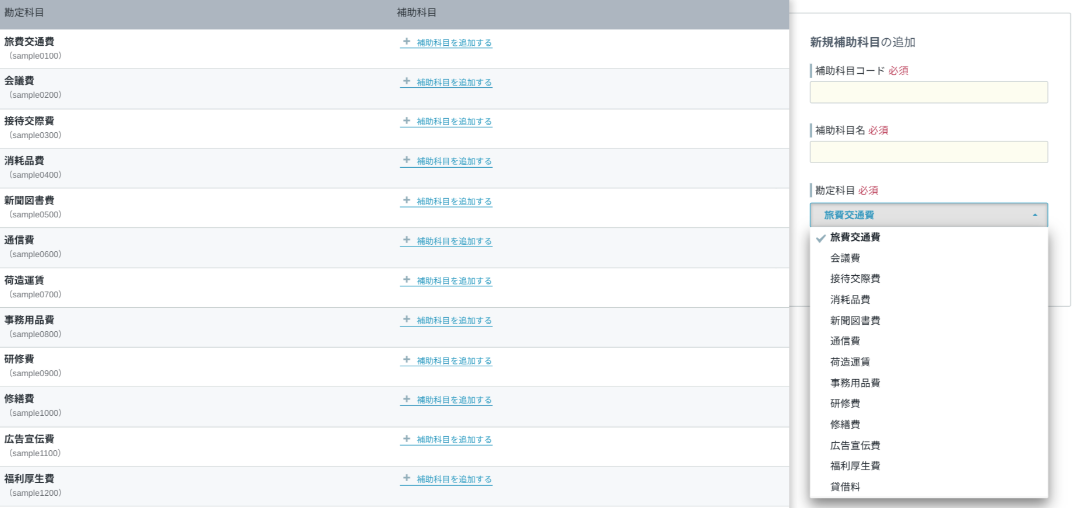Click 勘定科目 column header in table
1076x508 pixels.
click(24, 12)
